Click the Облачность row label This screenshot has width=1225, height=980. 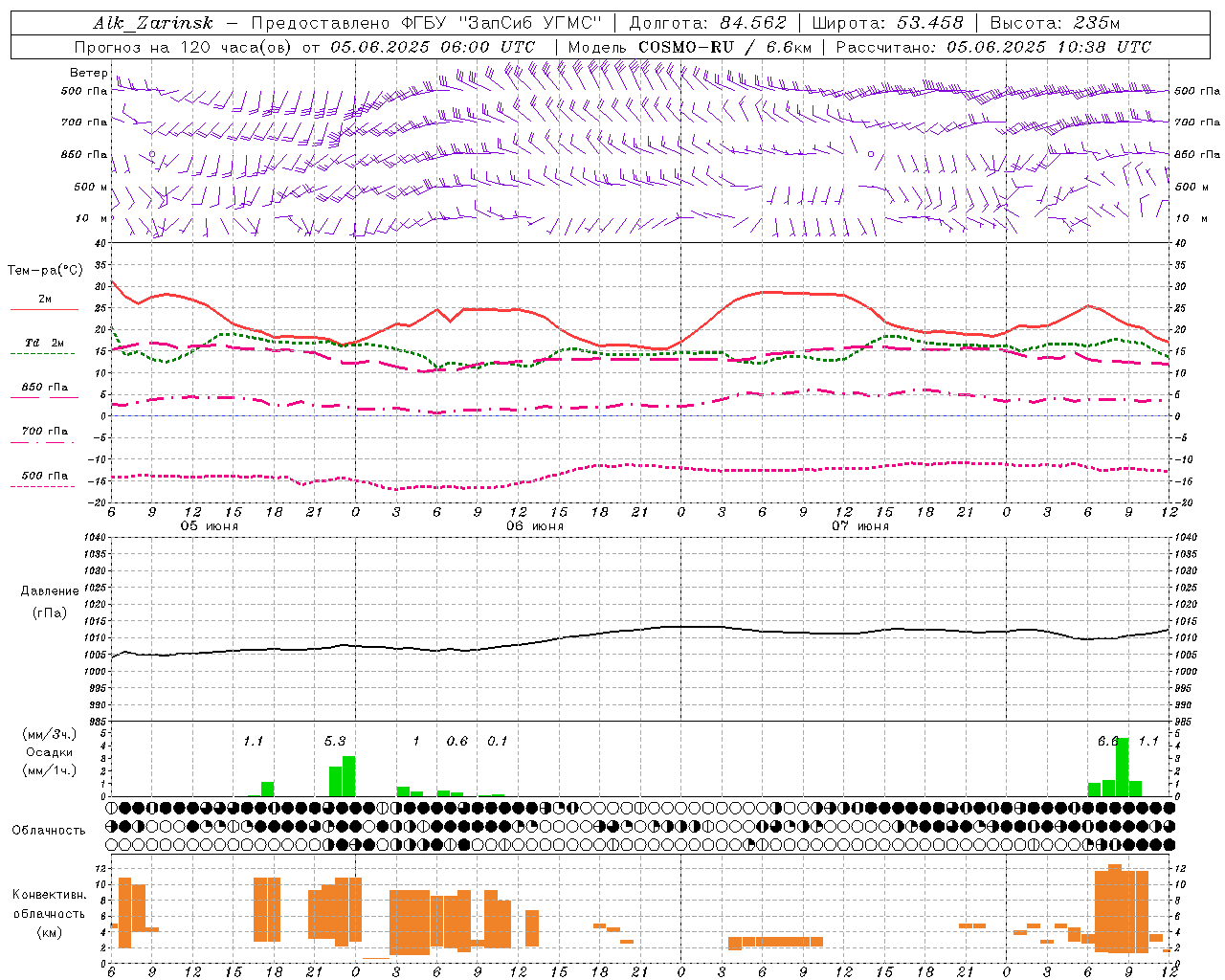49,830
